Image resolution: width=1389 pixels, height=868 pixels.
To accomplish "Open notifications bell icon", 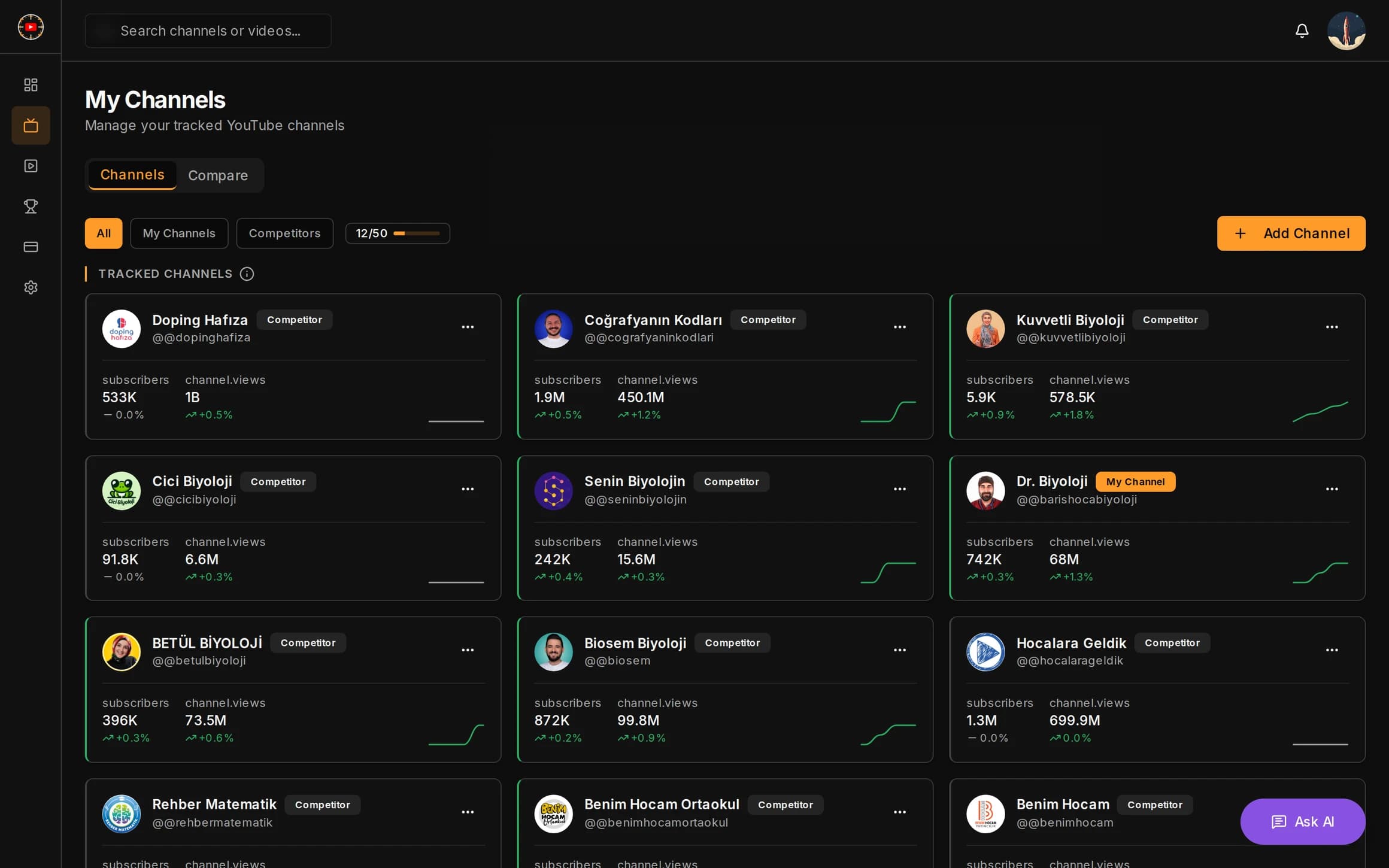I will pyautogui.click(x=1302, y=31).
